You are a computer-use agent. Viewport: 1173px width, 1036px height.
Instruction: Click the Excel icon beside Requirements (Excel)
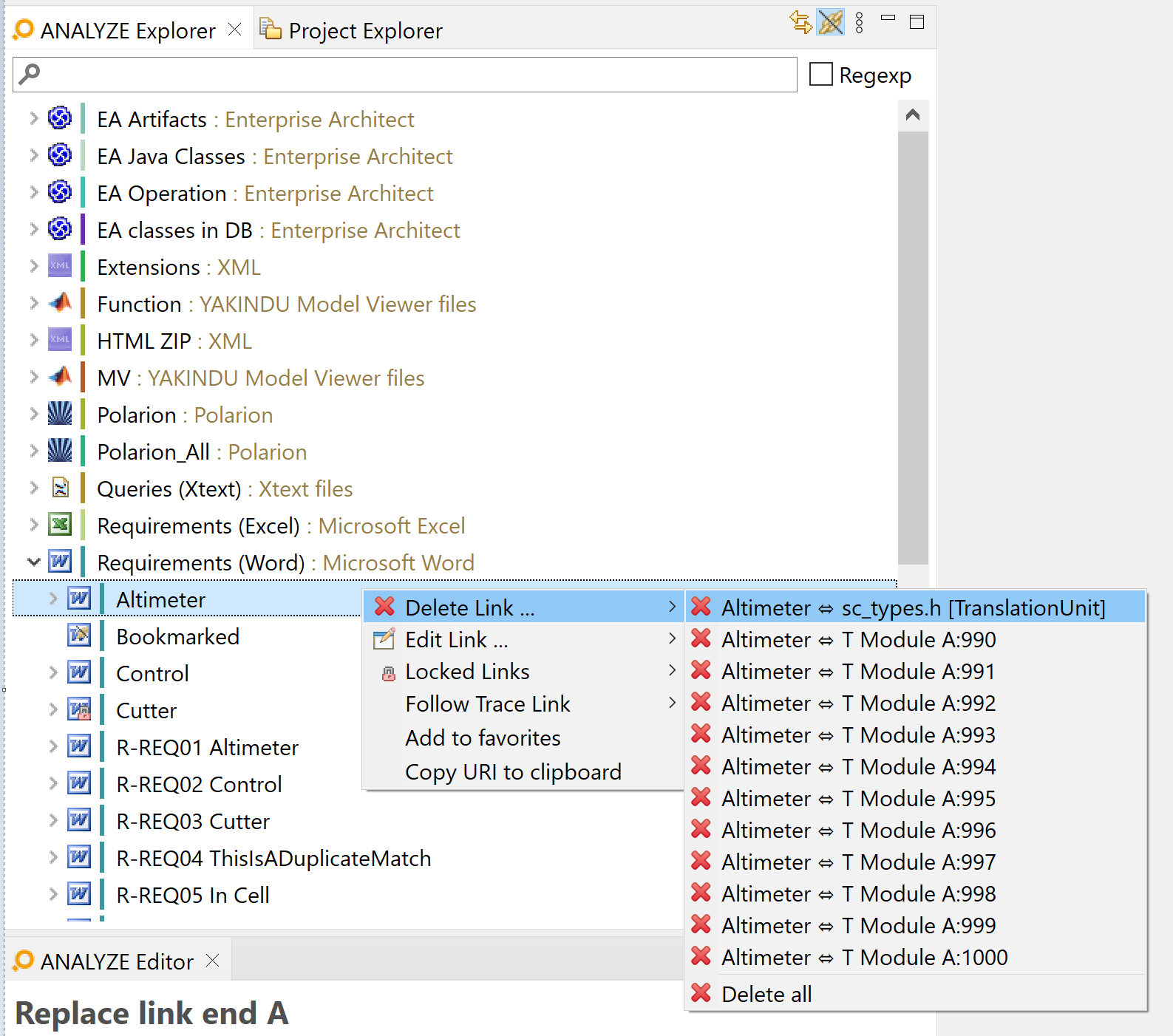pyautogui.click(x=60, y=525)
